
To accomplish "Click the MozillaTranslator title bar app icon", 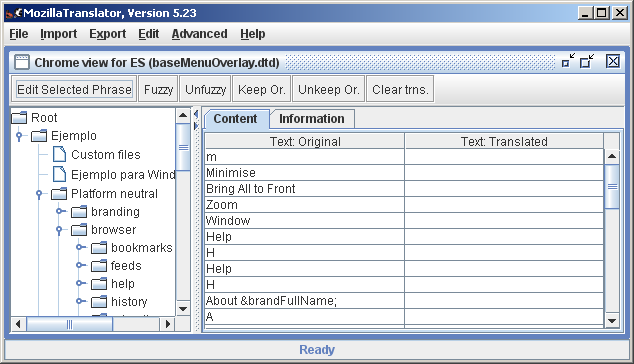I will pos(13,13).
